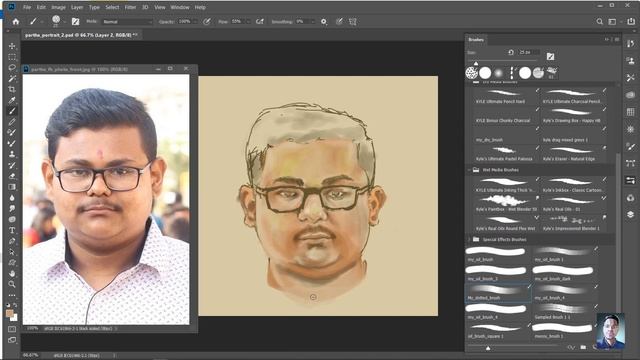Select the Crop tool
Viewport: 640px width, 360px height.
pos(12,89)
